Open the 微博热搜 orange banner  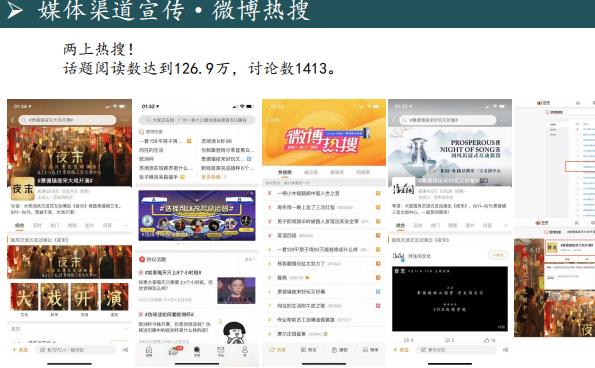324,133
